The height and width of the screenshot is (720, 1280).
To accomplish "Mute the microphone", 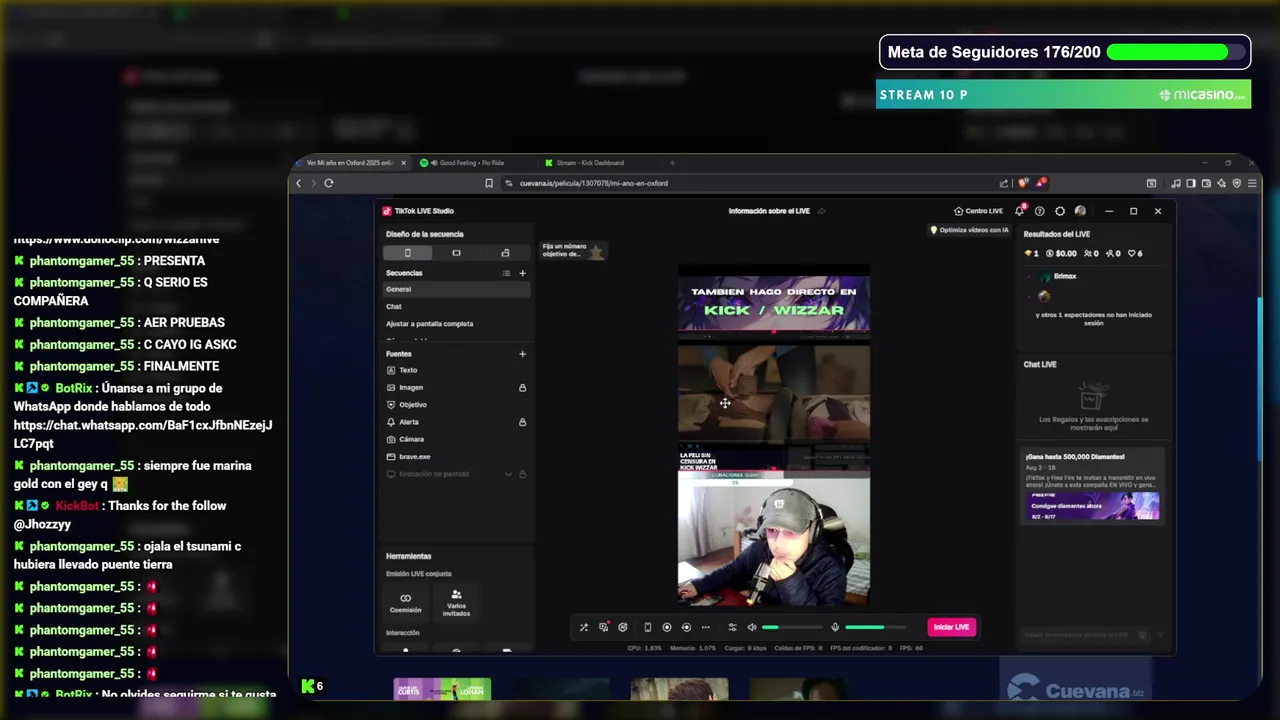I will [x=835, y=627].
